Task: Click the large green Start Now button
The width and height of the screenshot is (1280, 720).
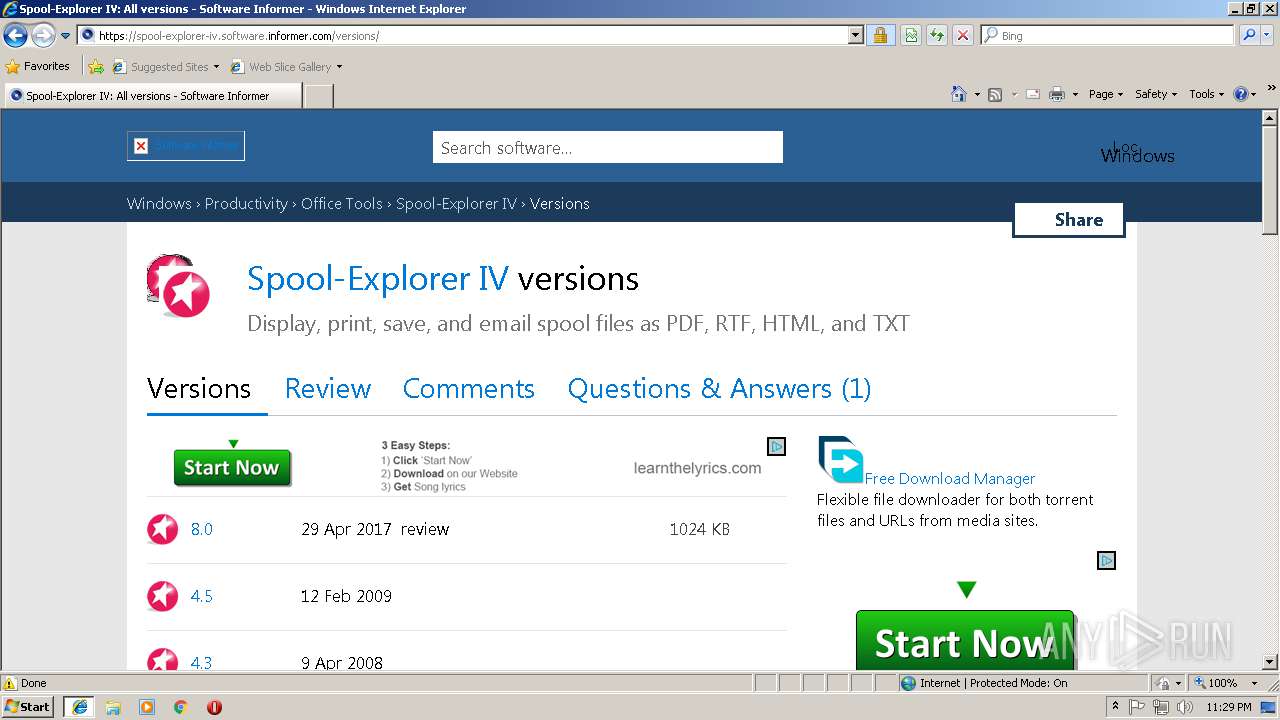Action: point(965,640)
